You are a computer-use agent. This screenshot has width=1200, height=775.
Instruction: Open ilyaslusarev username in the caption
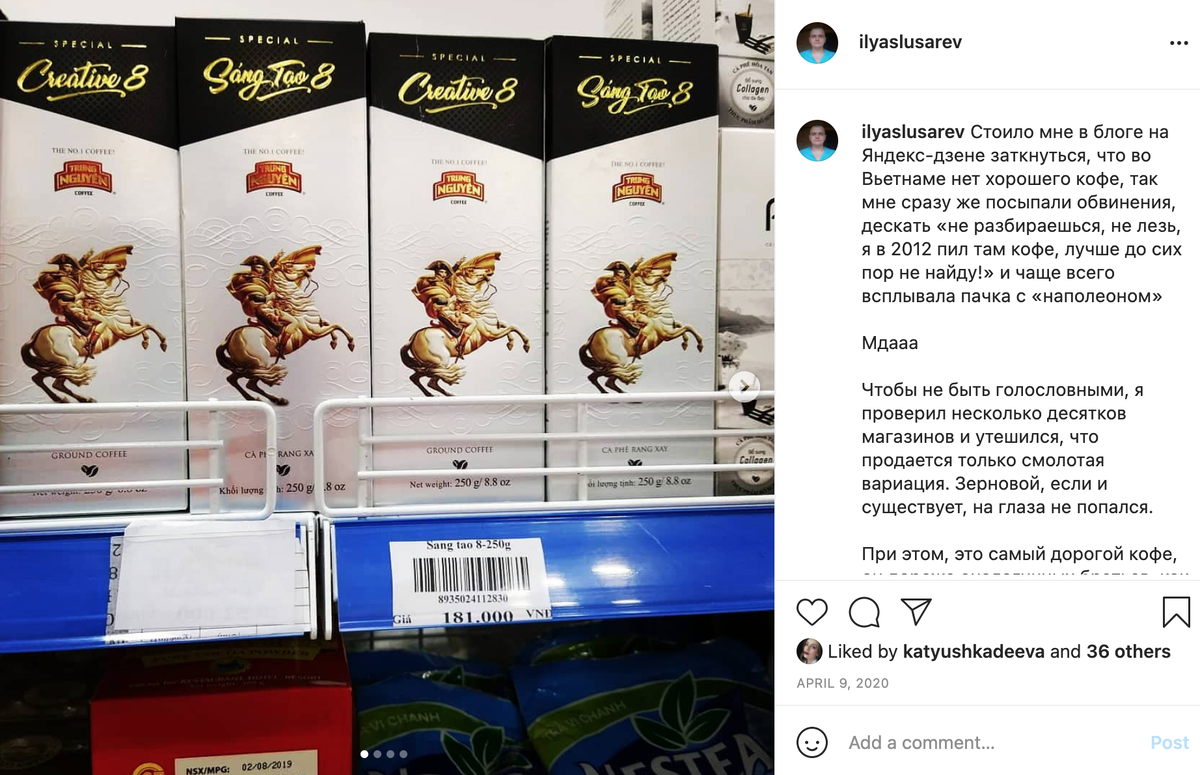click(913, 132)
